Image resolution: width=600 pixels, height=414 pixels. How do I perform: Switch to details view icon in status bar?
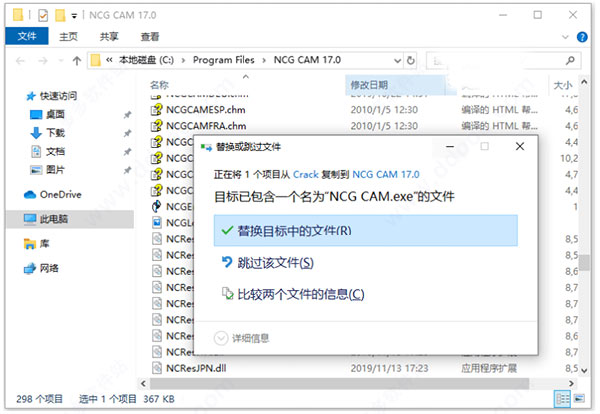coord(562,399)
